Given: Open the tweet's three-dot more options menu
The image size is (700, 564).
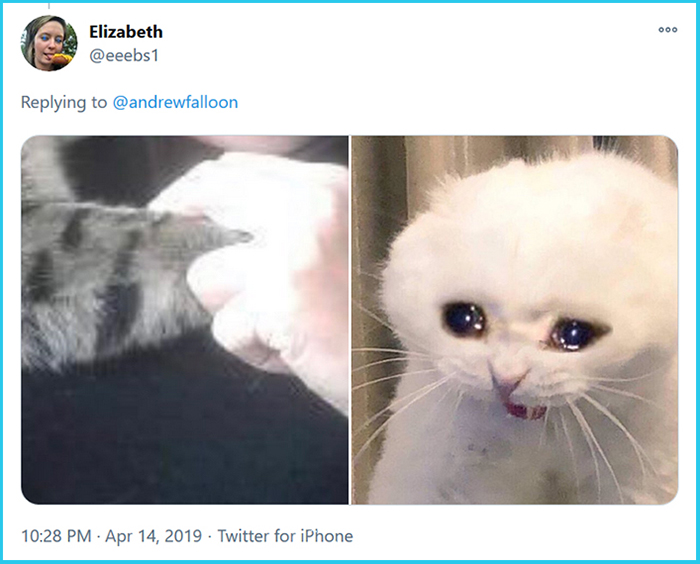Looking at the screenshot, I should [667, 30].
